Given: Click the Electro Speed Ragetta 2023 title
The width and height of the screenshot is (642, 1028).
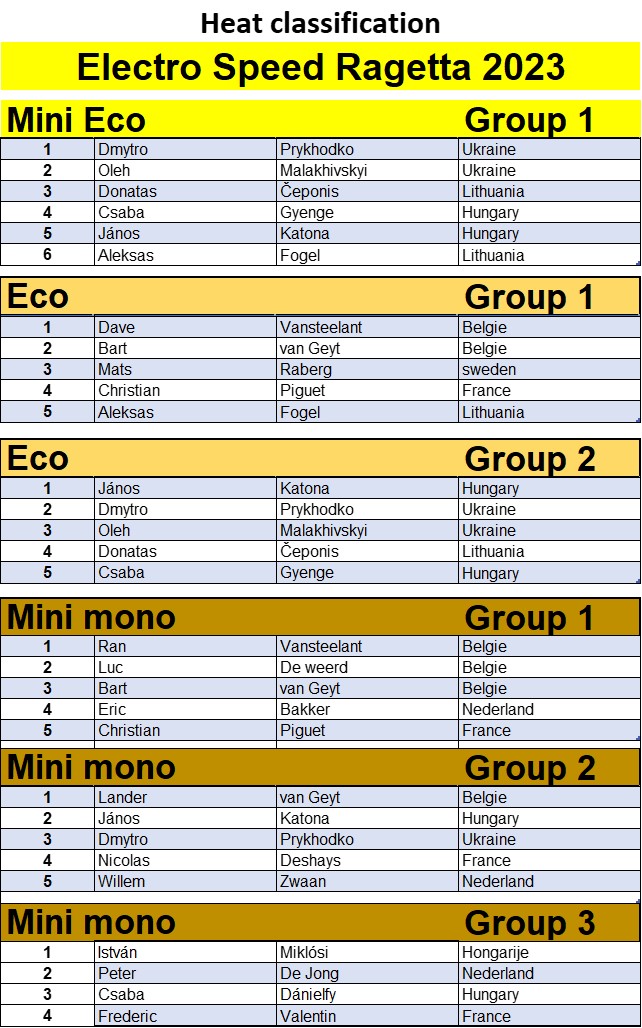Looking at the screenshot, I should click(x=321, y=67).
